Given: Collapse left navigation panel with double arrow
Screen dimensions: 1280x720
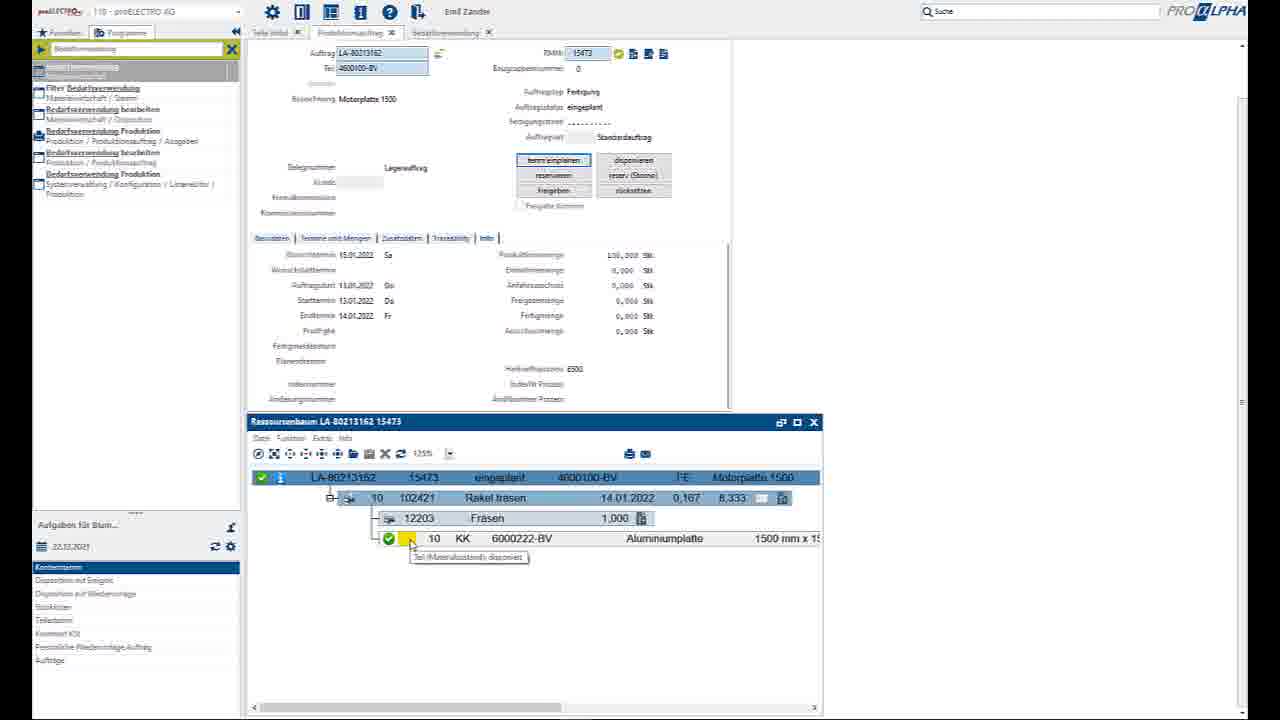Looking at the screenshot, I should [x=236, y=32].
